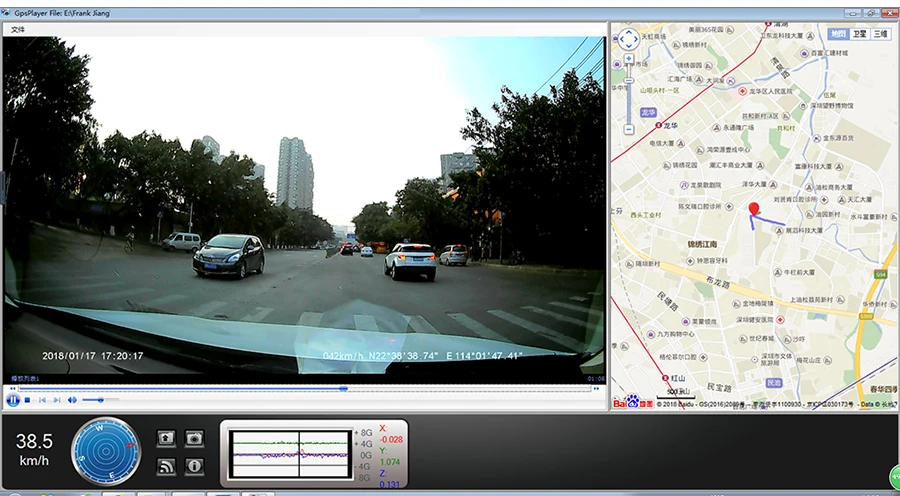Pan the map right with the arrow
Viewport: 900px width, 496px height.
635,40
